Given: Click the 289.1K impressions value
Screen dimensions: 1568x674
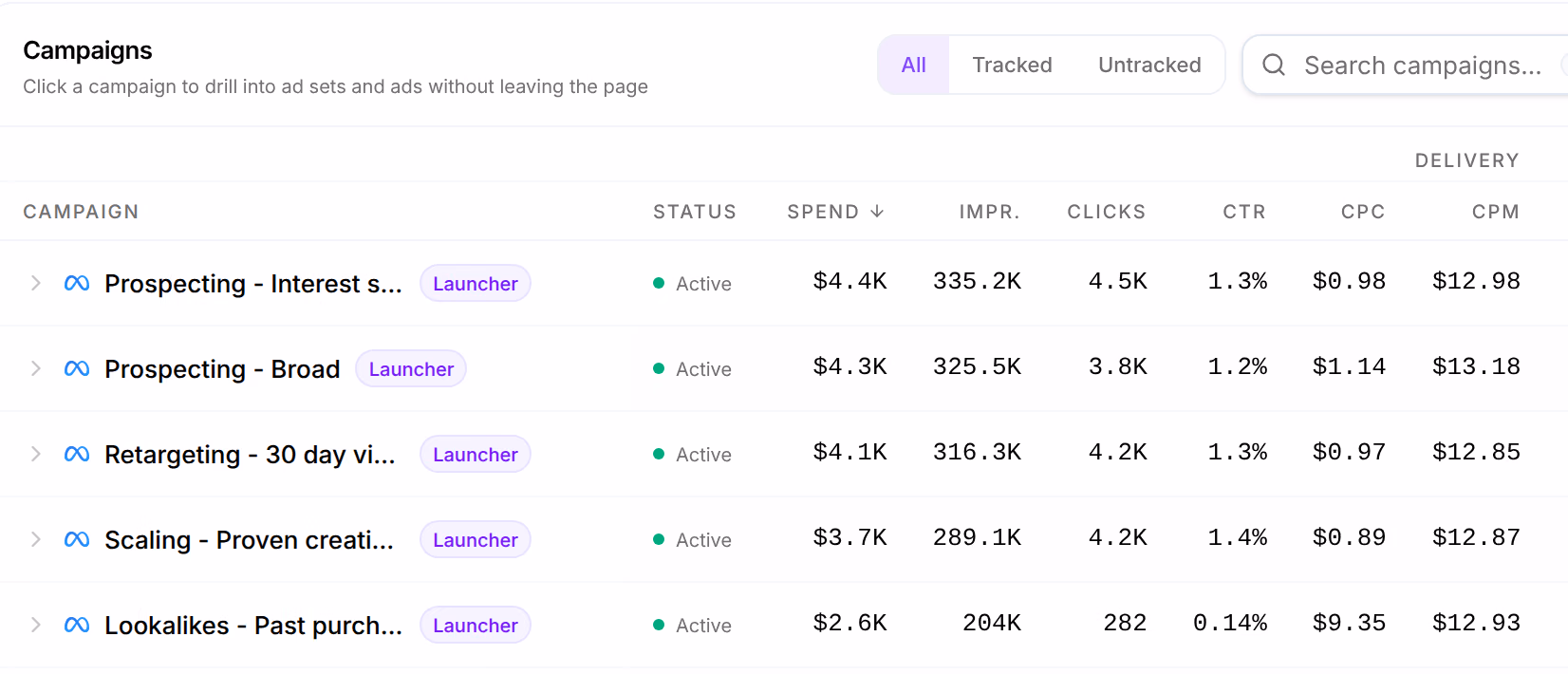Looking at the screenshot, I should [977, 537].
